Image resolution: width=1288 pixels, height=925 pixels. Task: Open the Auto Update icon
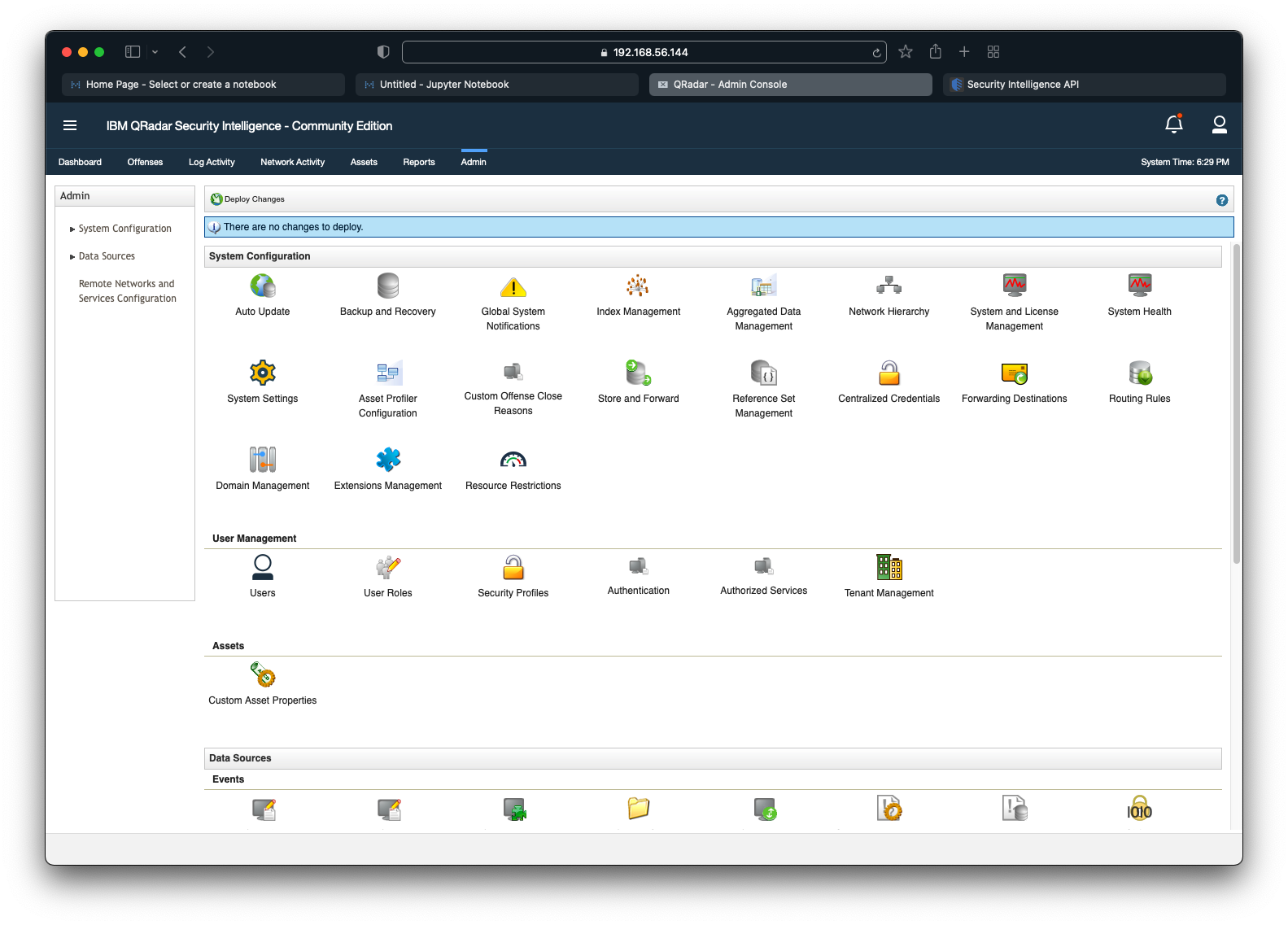click(x=263, y=286)
